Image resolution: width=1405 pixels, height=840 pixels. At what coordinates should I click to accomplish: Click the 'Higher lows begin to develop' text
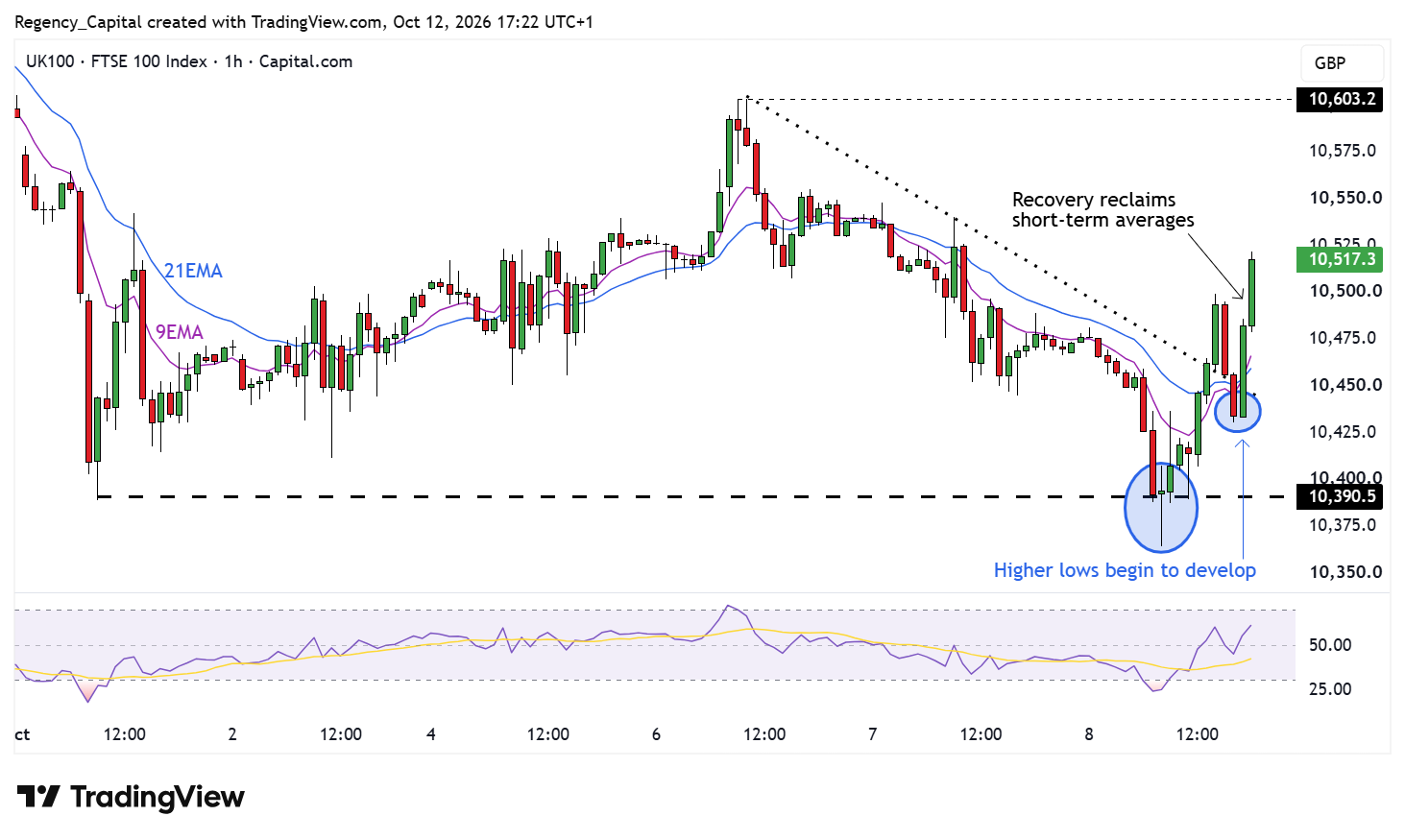click(x=1125, y=570)
